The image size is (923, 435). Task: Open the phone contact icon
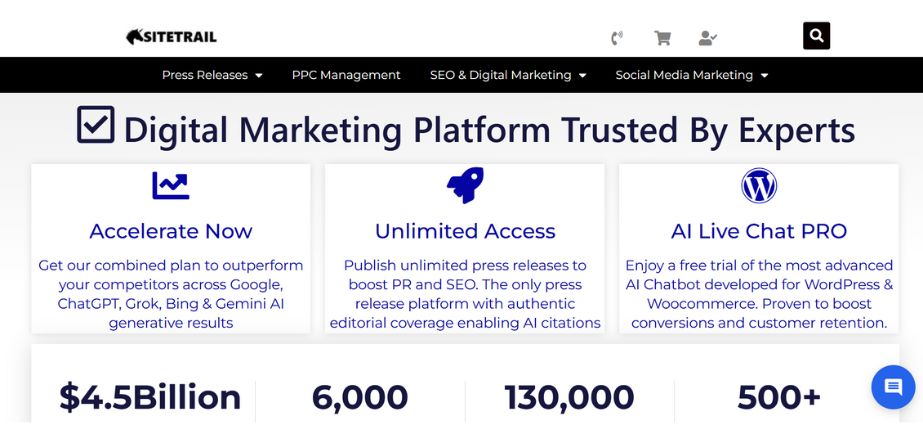616,38
